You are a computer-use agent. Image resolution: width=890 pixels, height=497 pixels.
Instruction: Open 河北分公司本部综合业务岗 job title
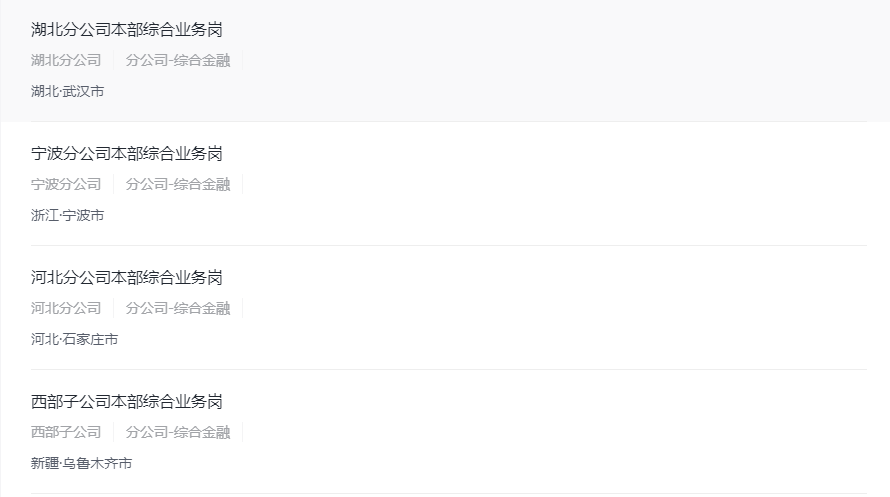pos(126,277)
